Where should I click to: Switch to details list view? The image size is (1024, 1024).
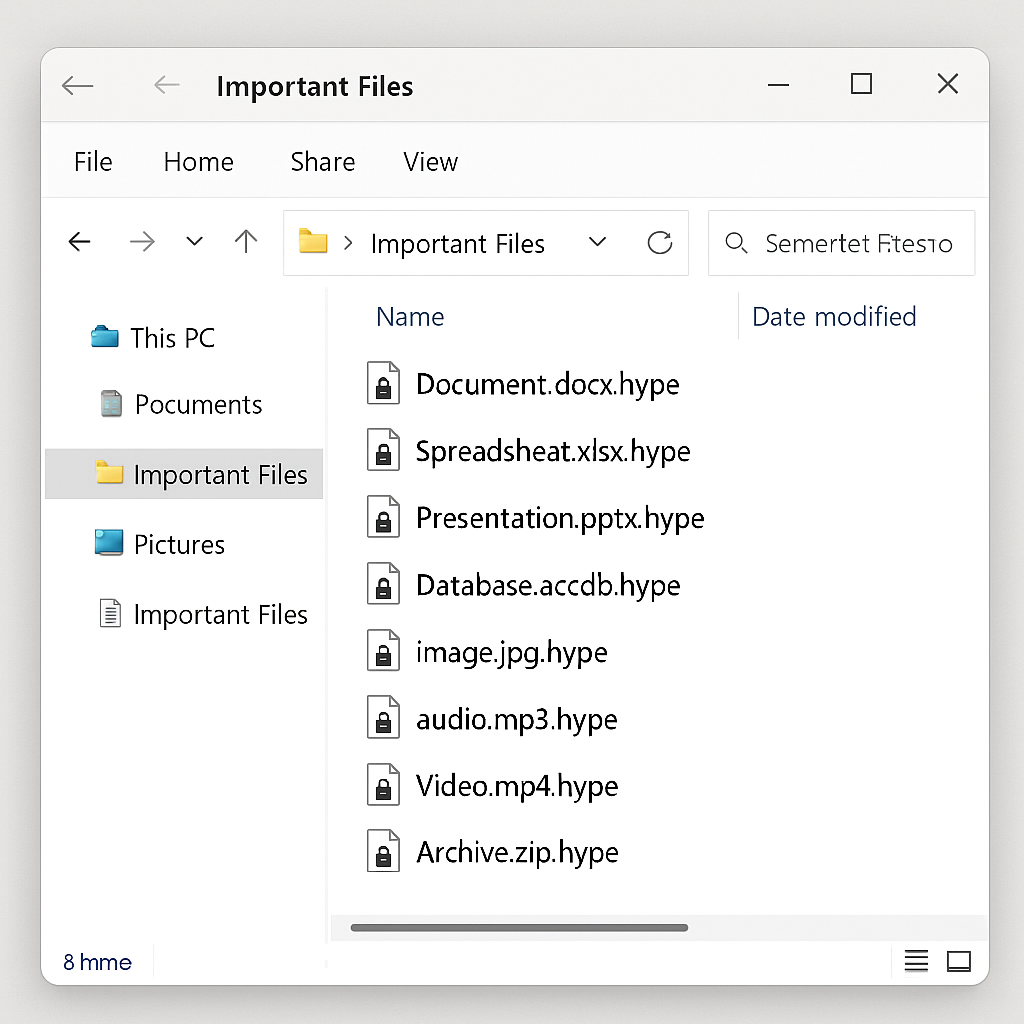pos(916,962)
